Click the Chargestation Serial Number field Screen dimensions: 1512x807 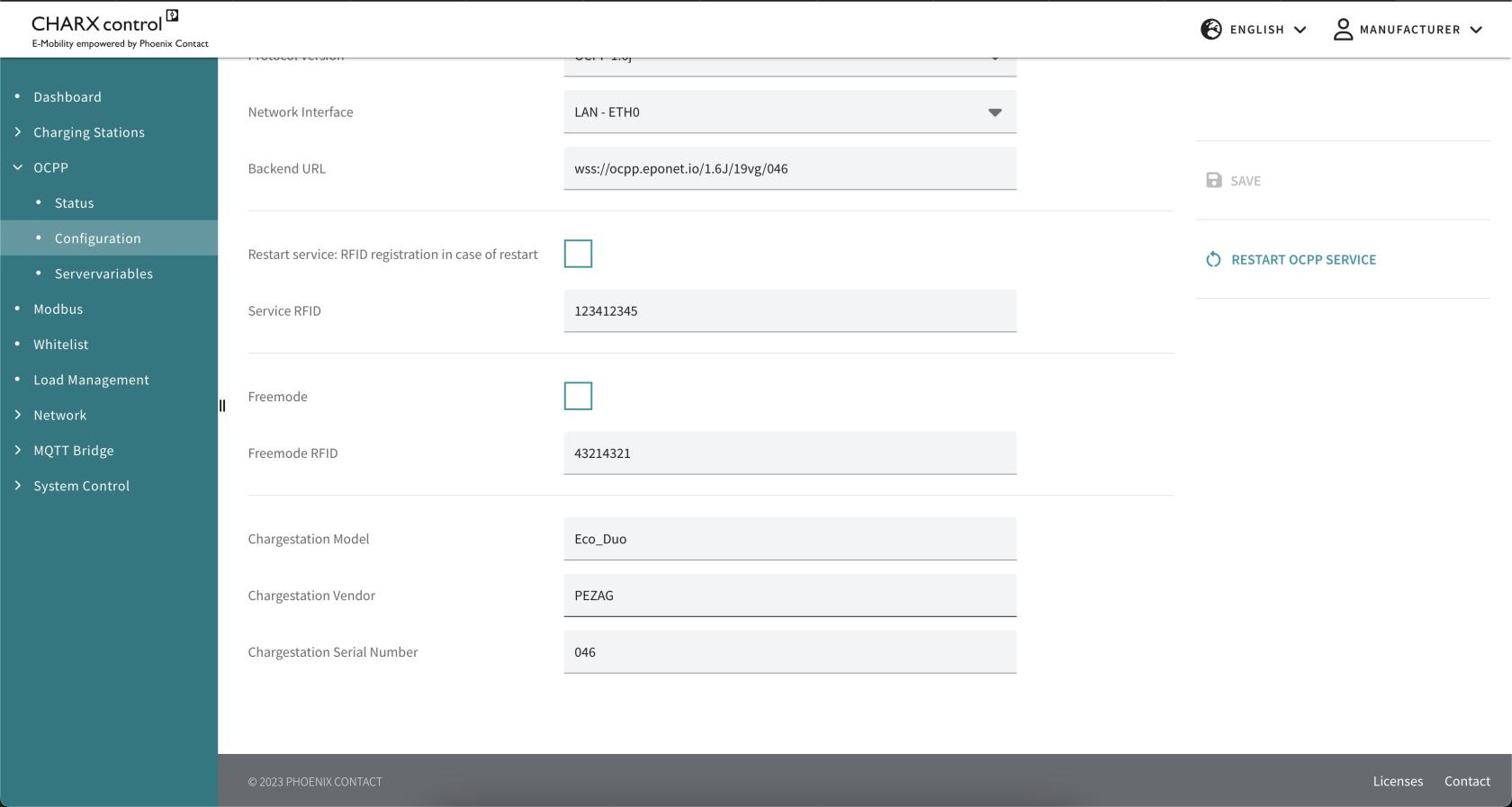coord(790,651)
